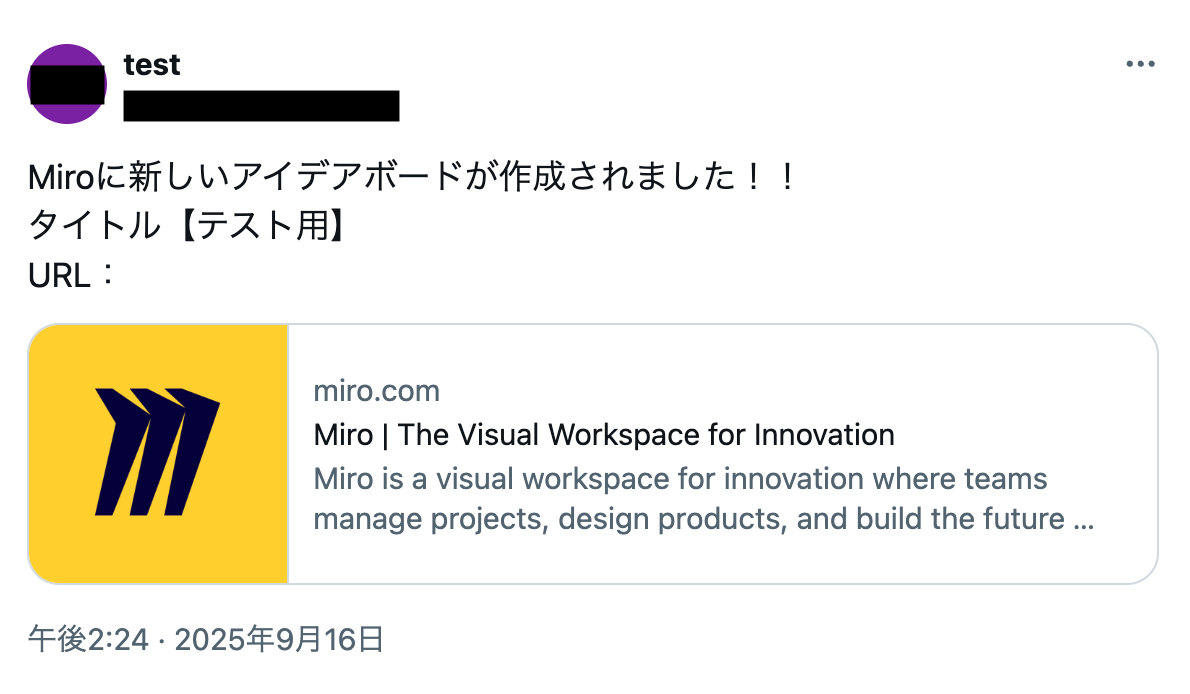Screen dimensions: 1190x694
Task: Click the dark Miro logo mark
Action: click(x=158, y=450)
